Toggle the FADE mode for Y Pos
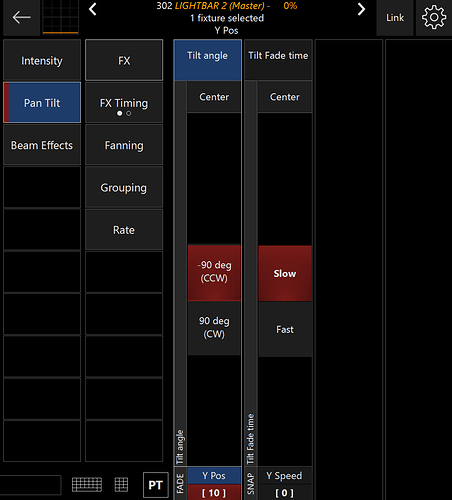This screenshot has width=452, height=500. 180,483
